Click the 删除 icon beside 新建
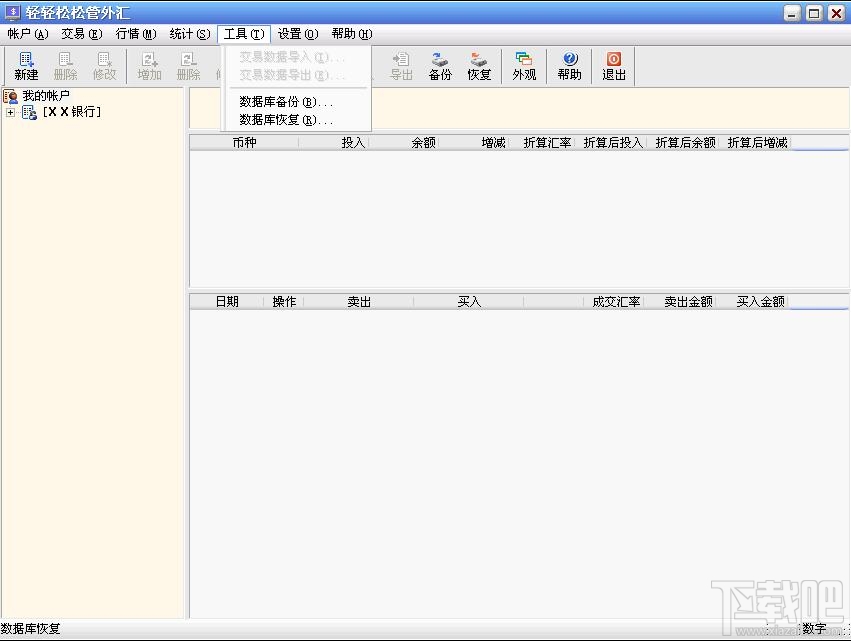The image size is (851, 641). tap(65, 66)
